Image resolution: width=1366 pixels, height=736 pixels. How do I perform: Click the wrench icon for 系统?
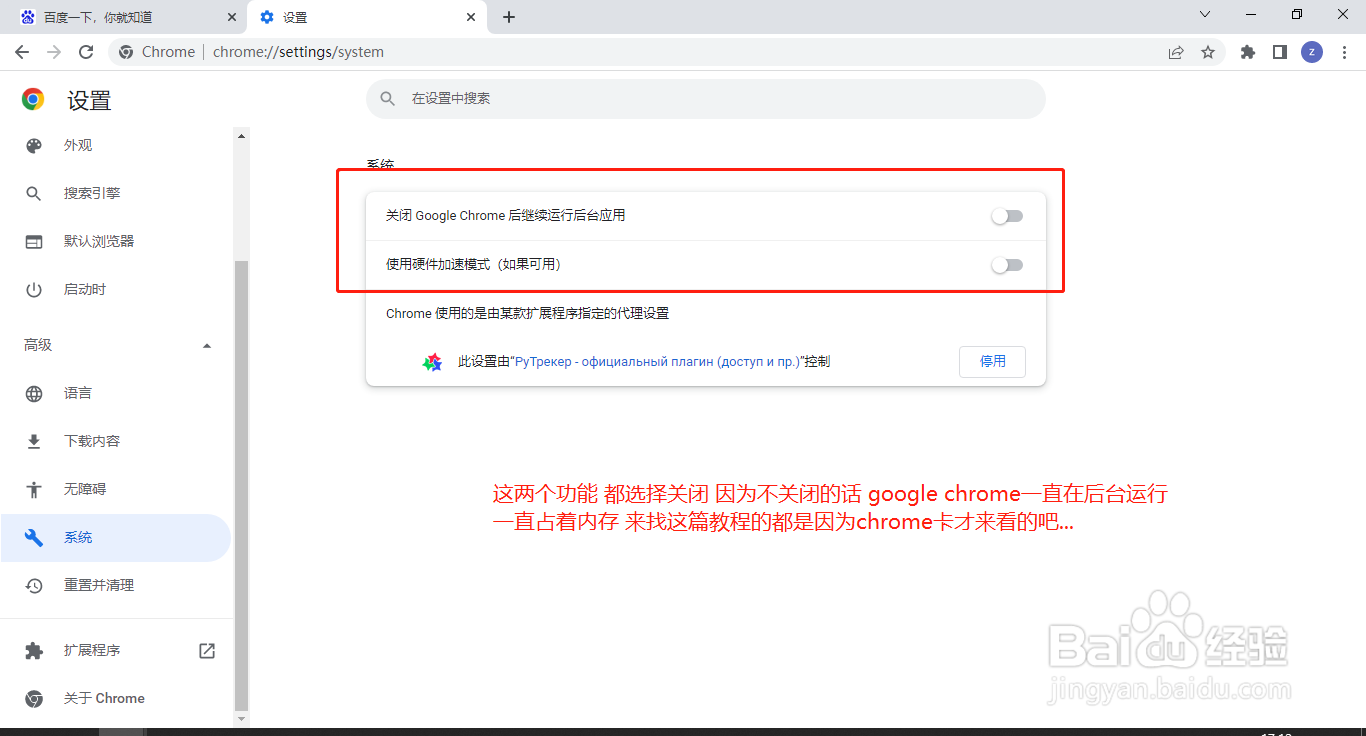pyautogui.click(x=34, y=538)
